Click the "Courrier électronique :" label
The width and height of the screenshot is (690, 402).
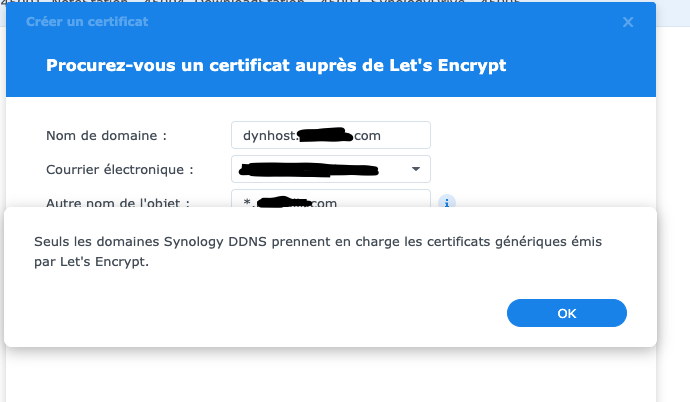click(x=120, y=169)
